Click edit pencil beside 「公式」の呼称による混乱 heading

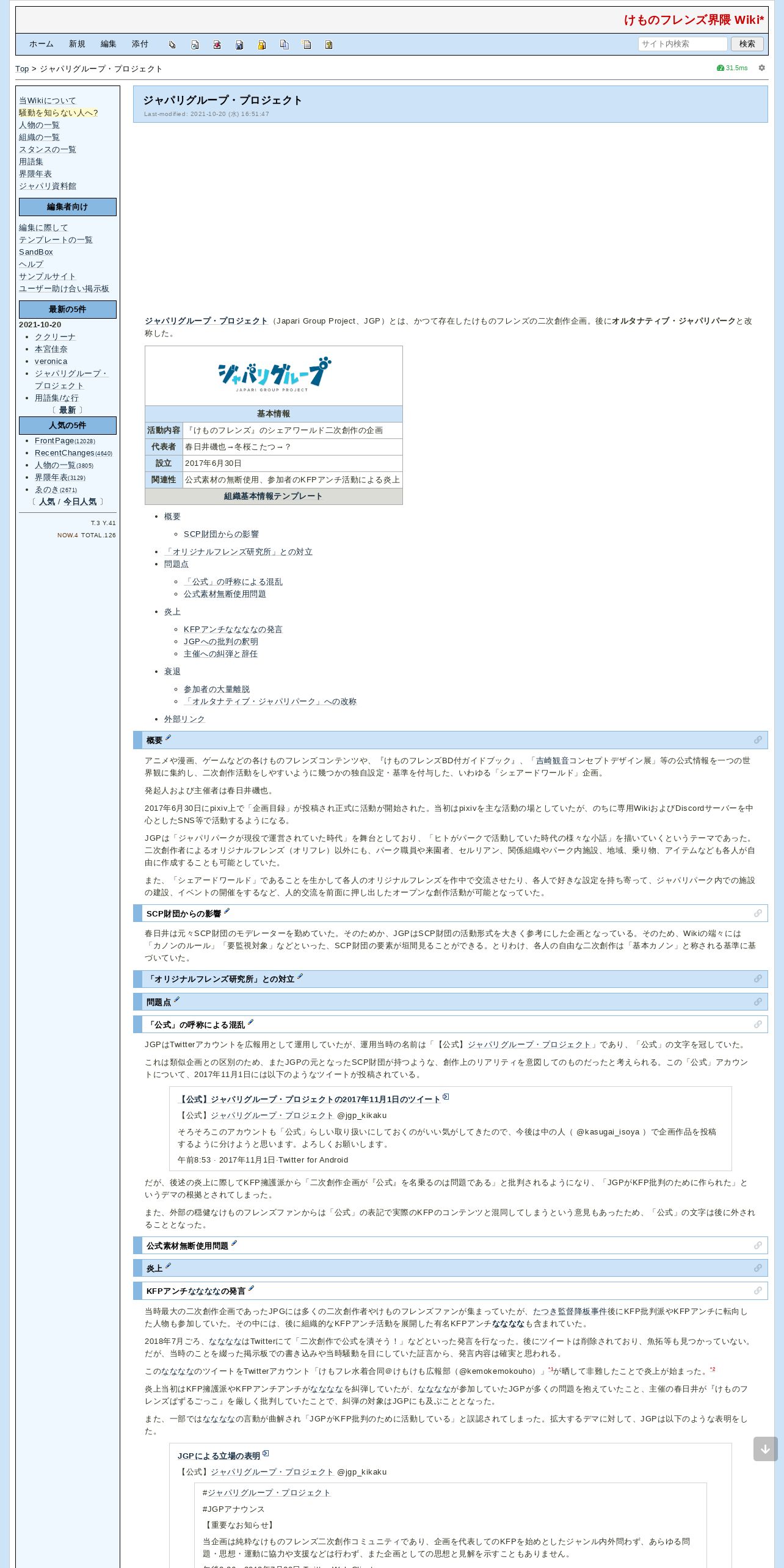(x=250, y=1023)
